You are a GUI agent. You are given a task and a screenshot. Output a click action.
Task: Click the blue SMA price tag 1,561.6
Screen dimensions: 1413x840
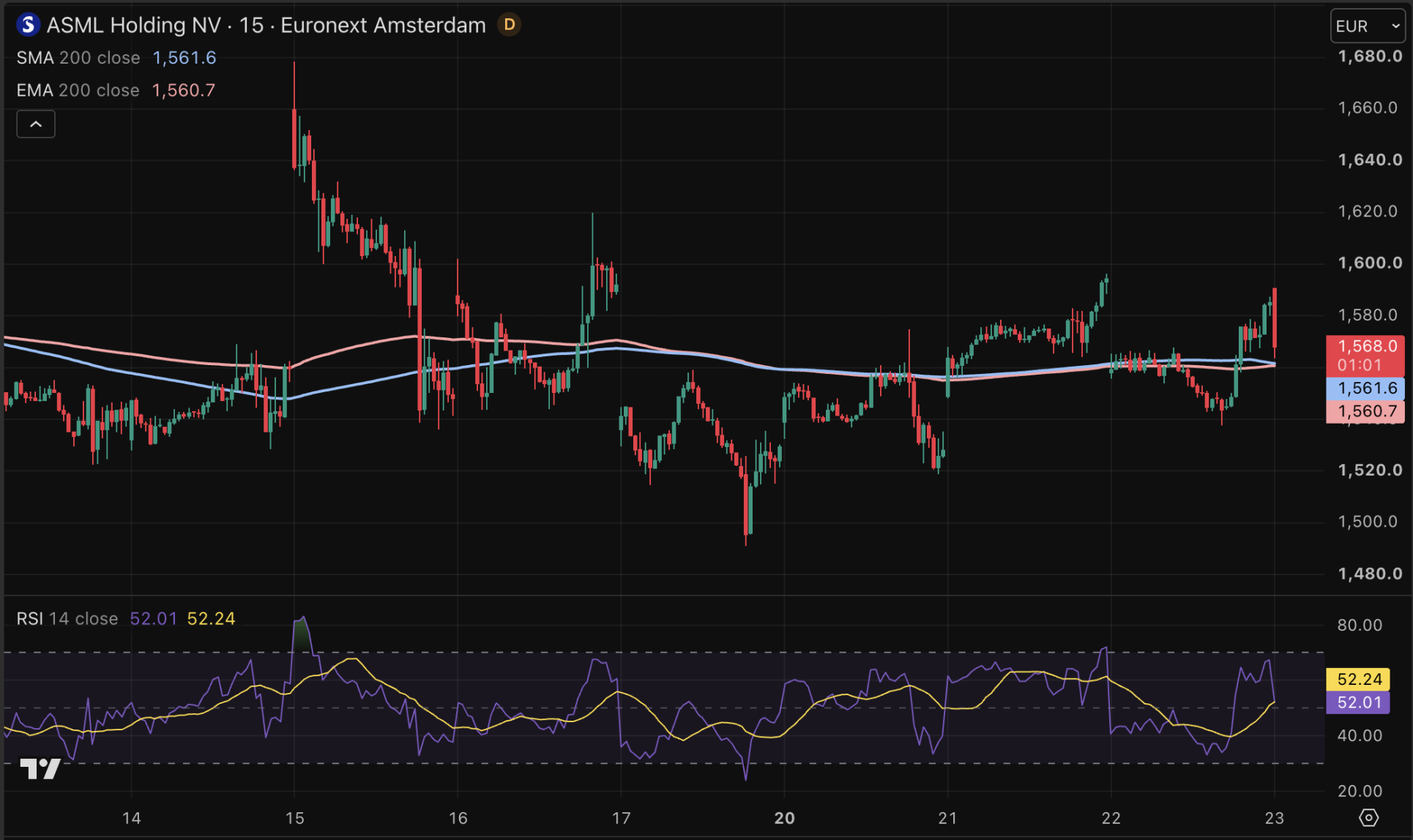tap(1365, 389)
